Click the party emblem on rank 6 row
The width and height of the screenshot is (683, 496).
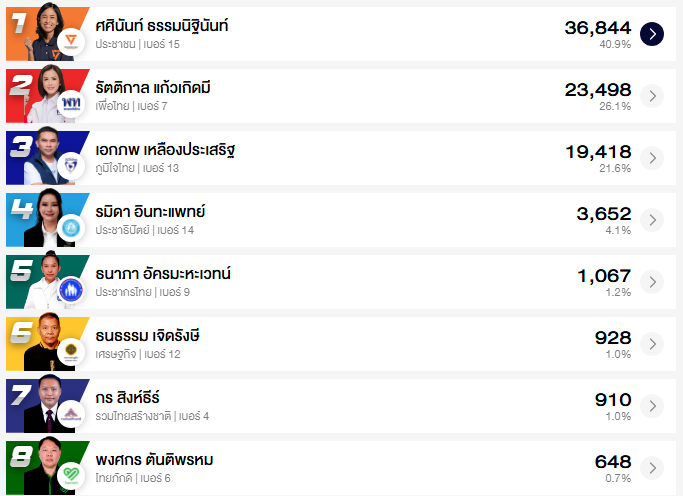point(71,352)
